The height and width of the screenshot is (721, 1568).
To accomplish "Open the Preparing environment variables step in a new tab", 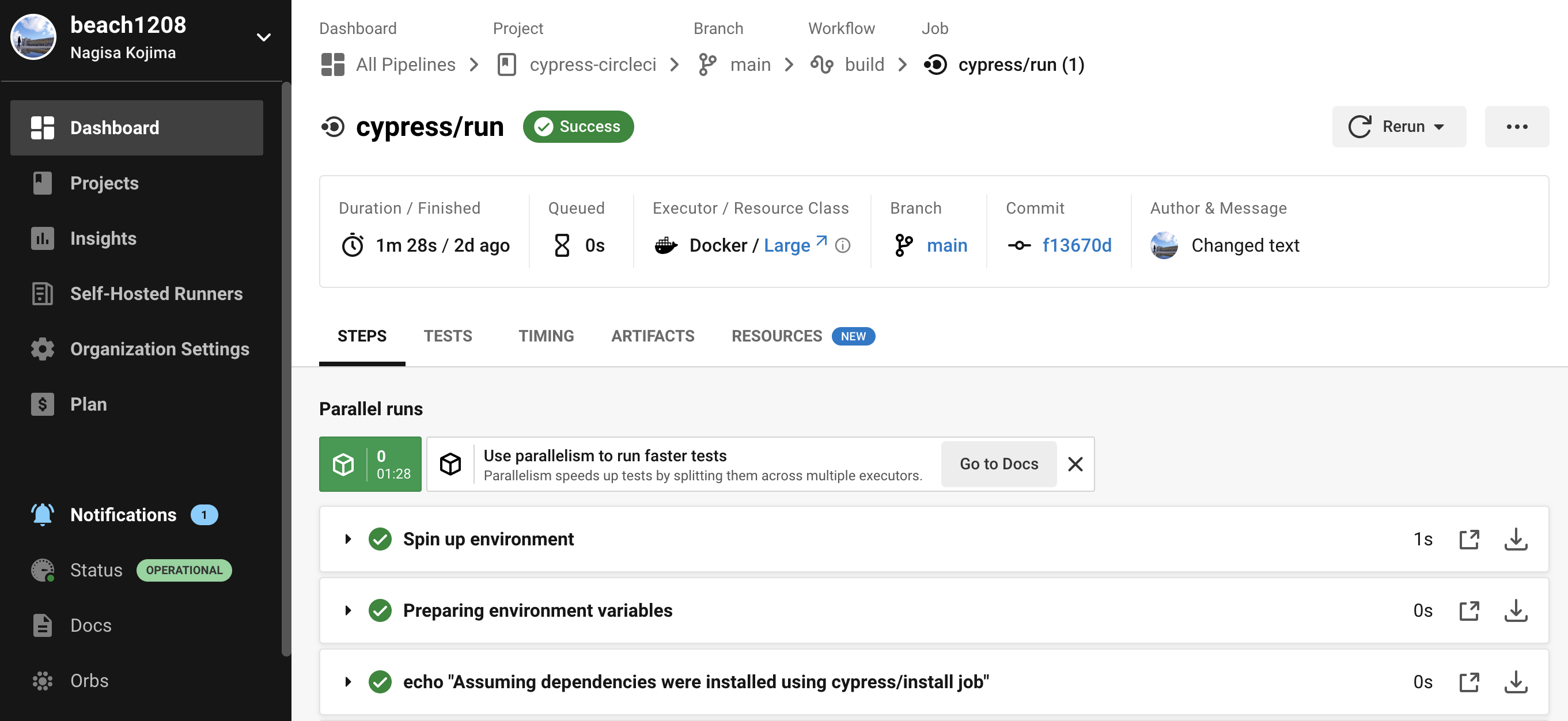I will [x=1469, y=610].
